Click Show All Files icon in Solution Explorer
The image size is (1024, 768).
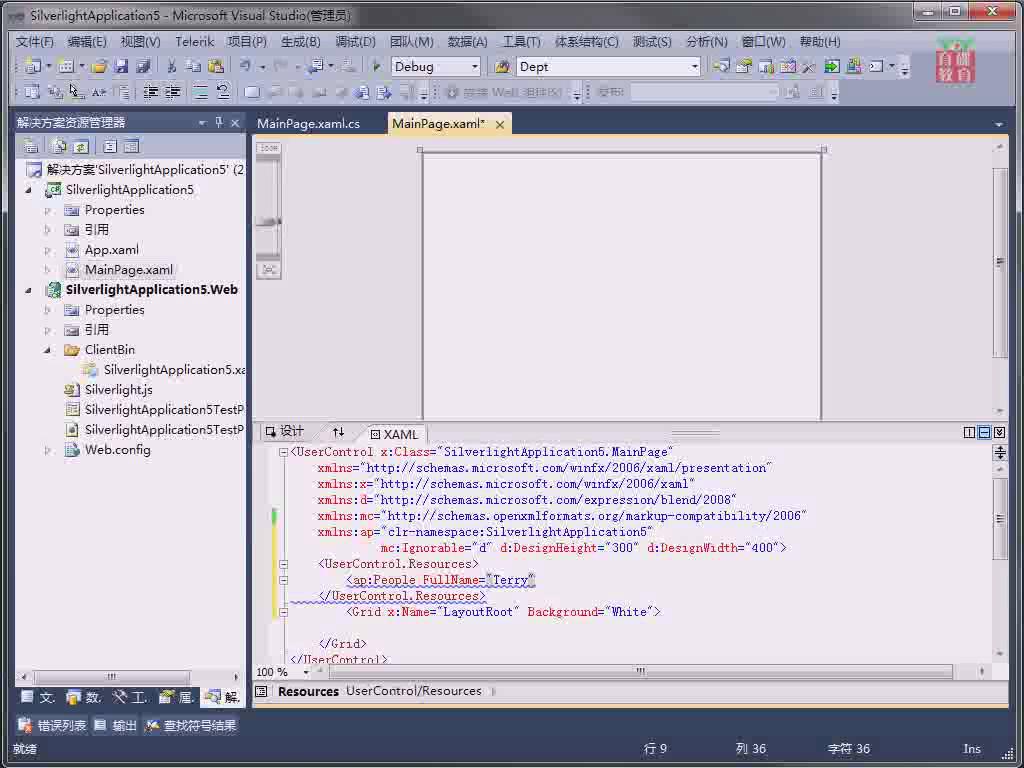pyautogui.click(x=59, y=146)
